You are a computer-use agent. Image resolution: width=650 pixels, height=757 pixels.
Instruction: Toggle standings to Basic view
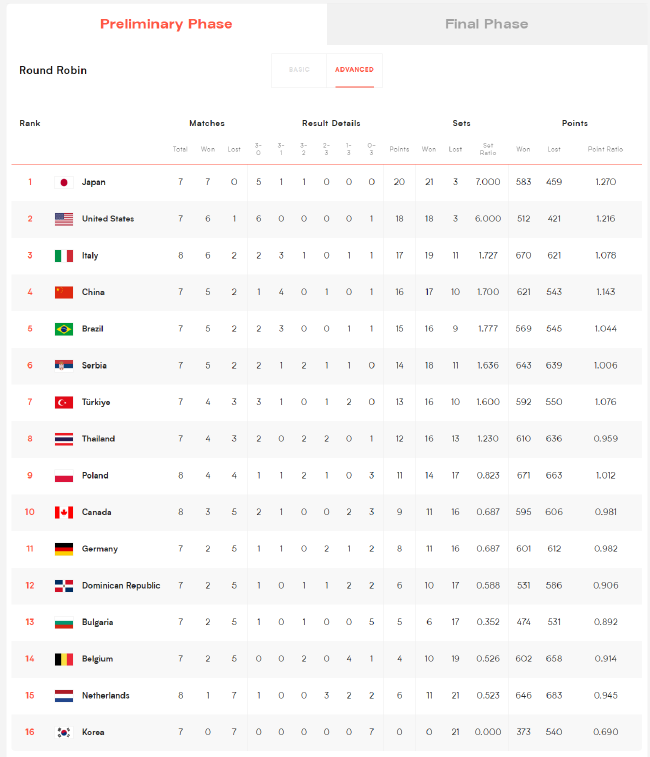pyautogui.click(x=299, y=70)
